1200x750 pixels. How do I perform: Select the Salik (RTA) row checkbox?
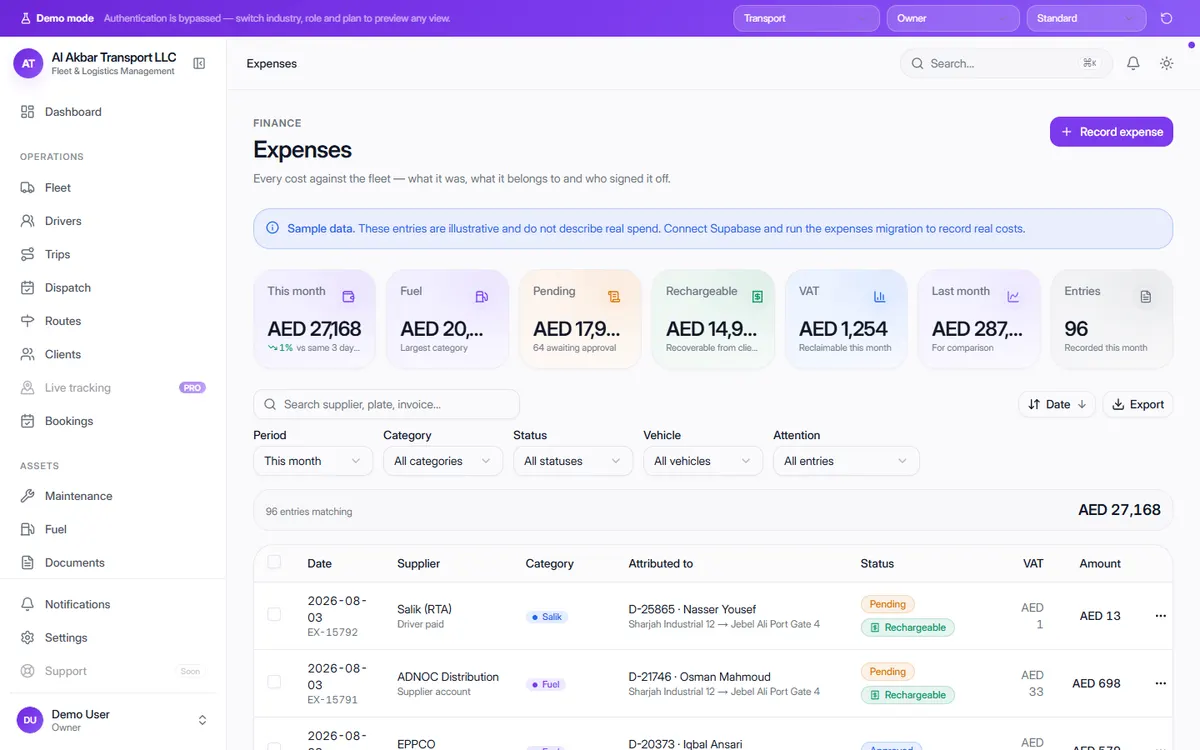click(274, 614)
